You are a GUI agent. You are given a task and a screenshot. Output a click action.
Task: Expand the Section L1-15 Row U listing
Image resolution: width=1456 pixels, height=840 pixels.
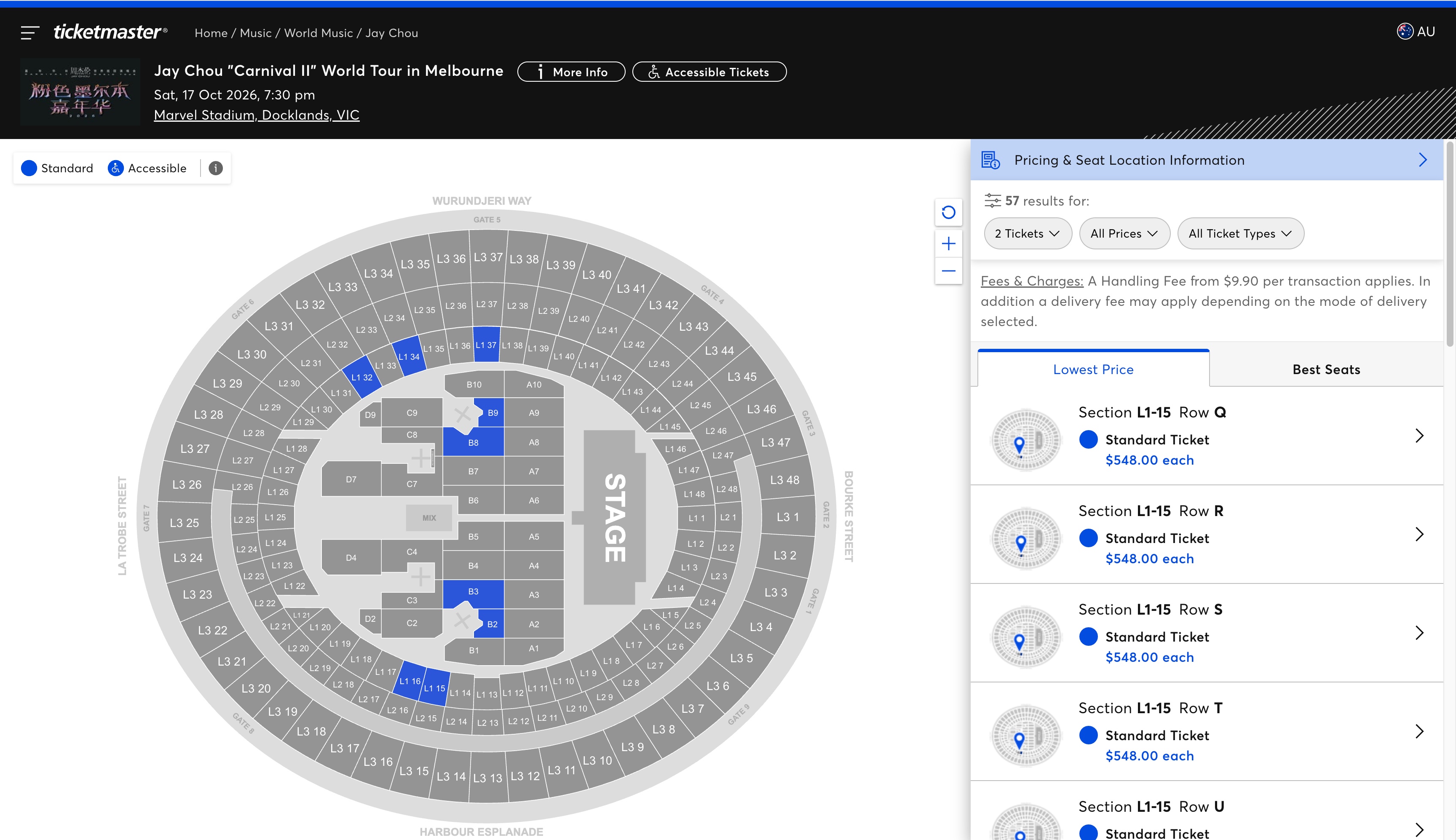coord(1420,829)
